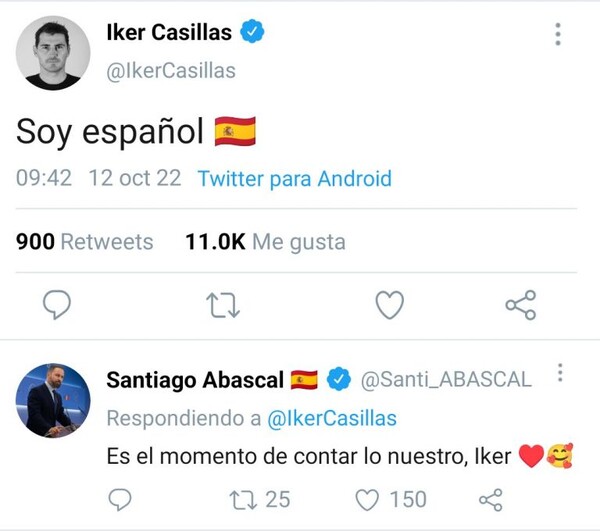The height and width of the screenshot is (531, 600).
Task: Open more options on Abascal's reply
Action: pyautogui.click(x=560, y=373)
